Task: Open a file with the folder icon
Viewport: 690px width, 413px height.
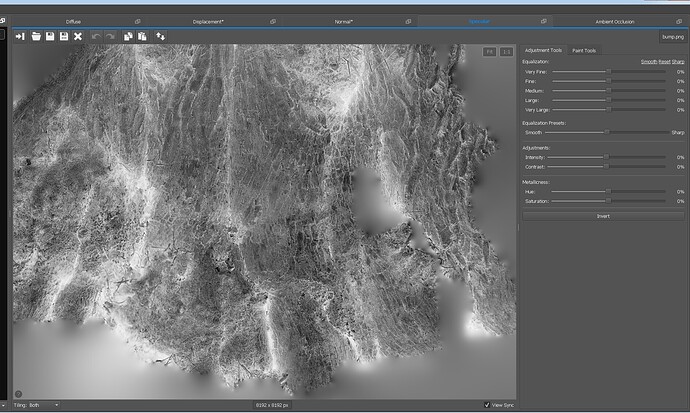Action: pos(36,37)
